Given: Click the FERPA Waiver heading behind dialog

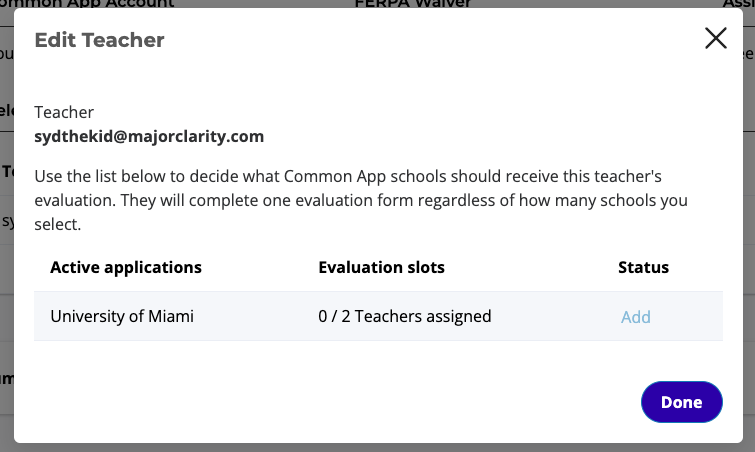Looking at the screenshot, I should tap(412, 4).
